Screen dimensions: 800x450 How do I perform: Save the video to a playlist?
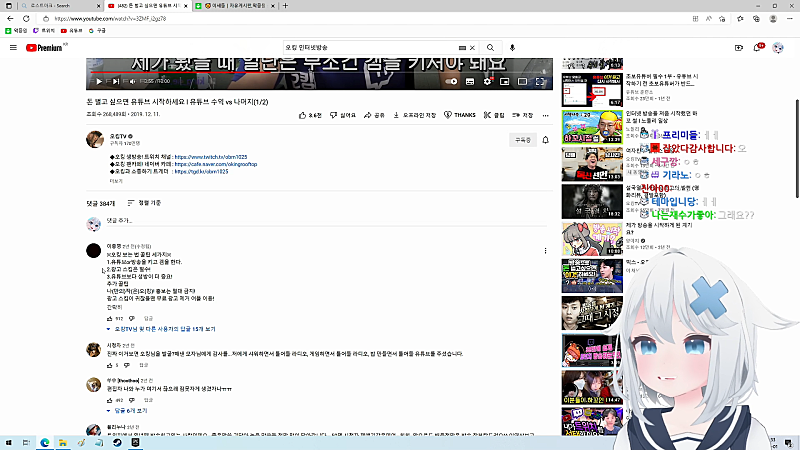(x=523, y=115)
